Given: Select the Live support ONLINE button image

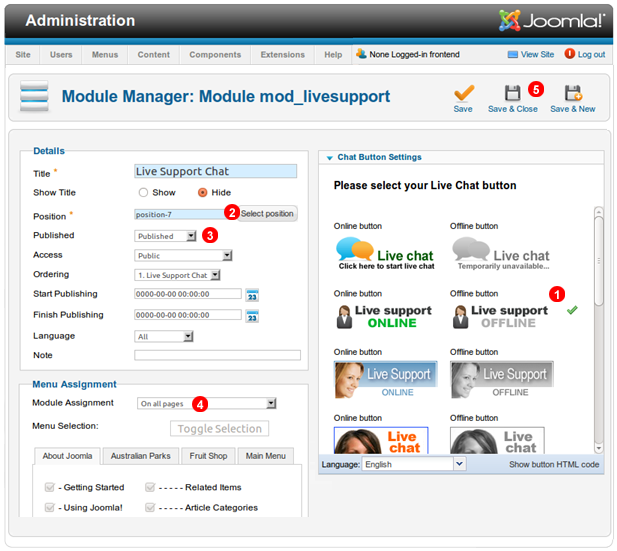Looking at the screenshot, I should (384, 316).
